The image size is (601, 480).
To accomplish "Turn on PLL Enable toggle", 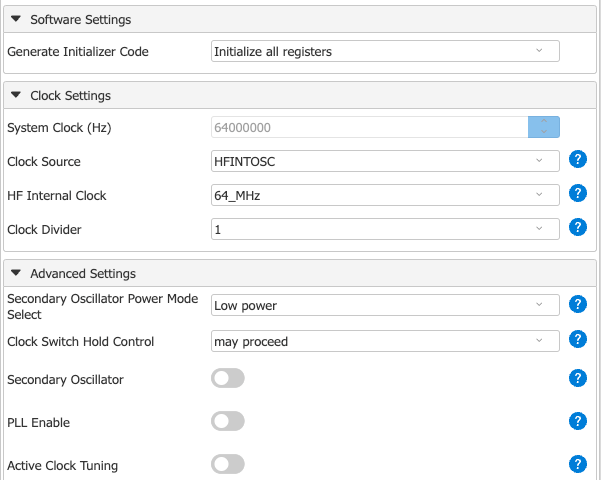I will point(228,421).
